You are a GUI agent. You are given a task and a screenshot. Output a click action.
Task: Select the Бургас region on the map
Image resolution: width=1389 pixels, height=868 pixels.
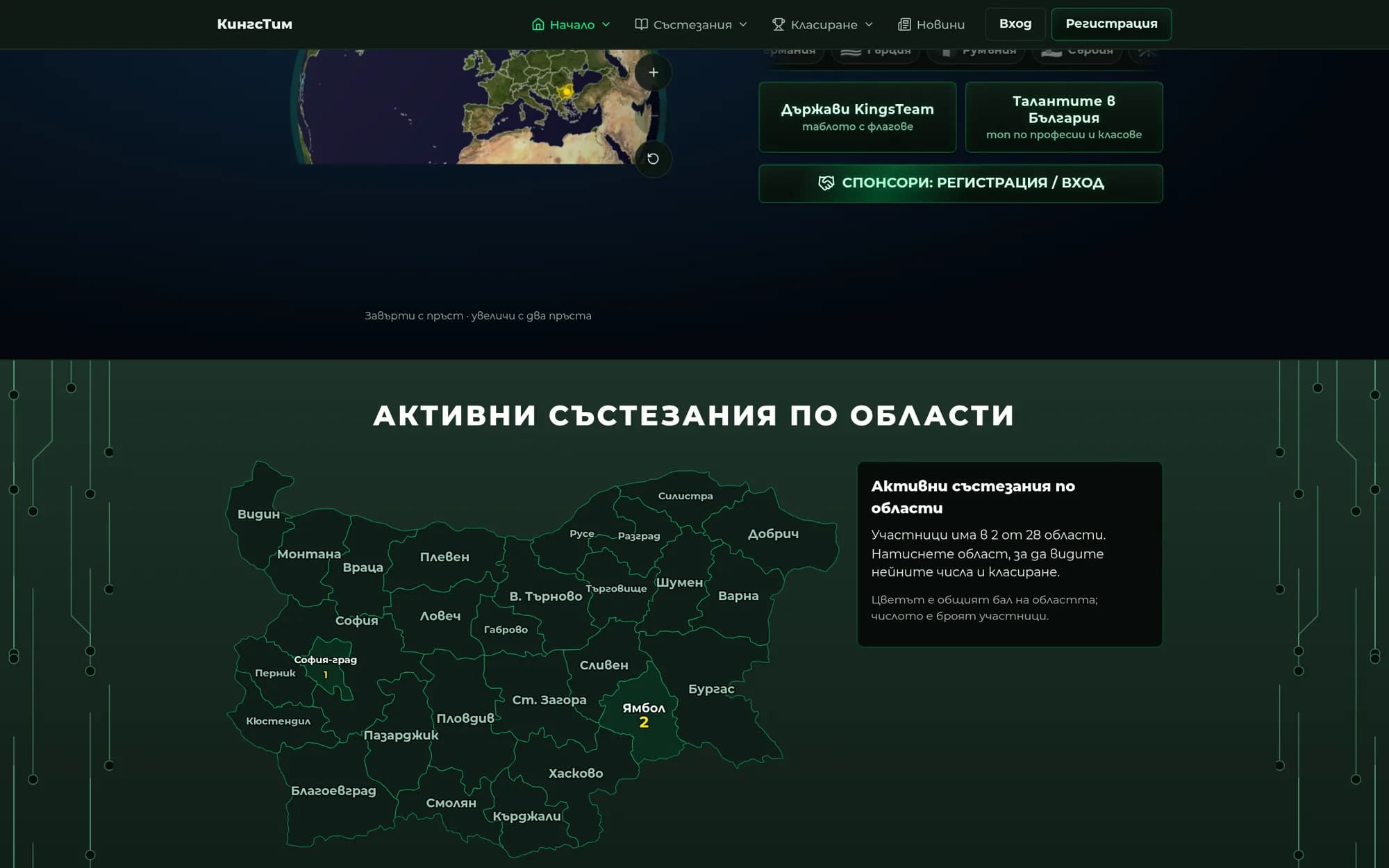click(711, 689)
